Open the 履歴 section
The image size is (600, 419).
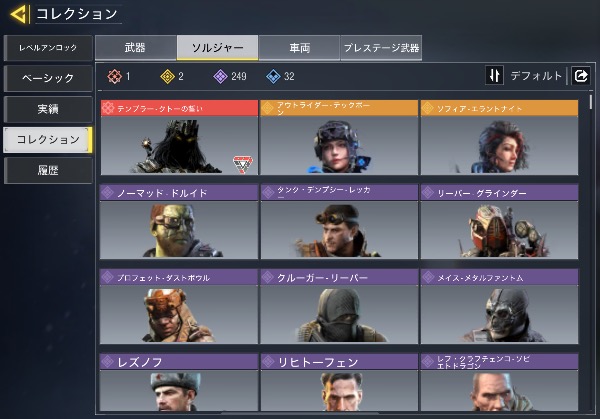click(x=48, y=171)
